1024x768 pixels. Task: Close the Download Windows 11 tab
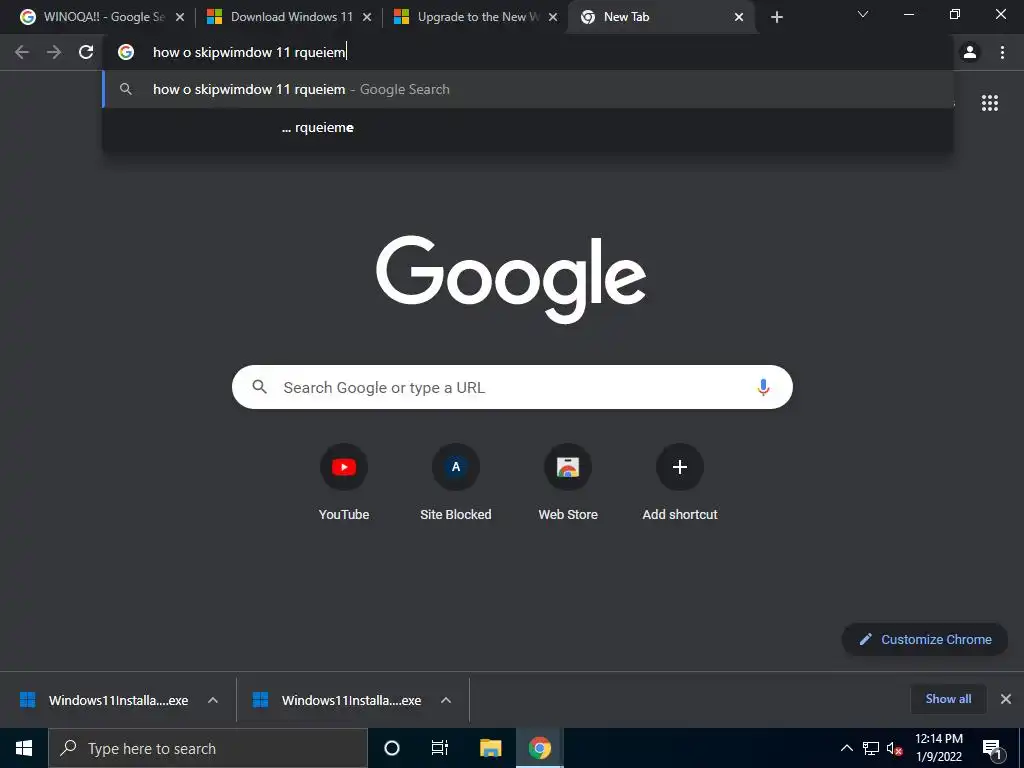click(367, 17)
